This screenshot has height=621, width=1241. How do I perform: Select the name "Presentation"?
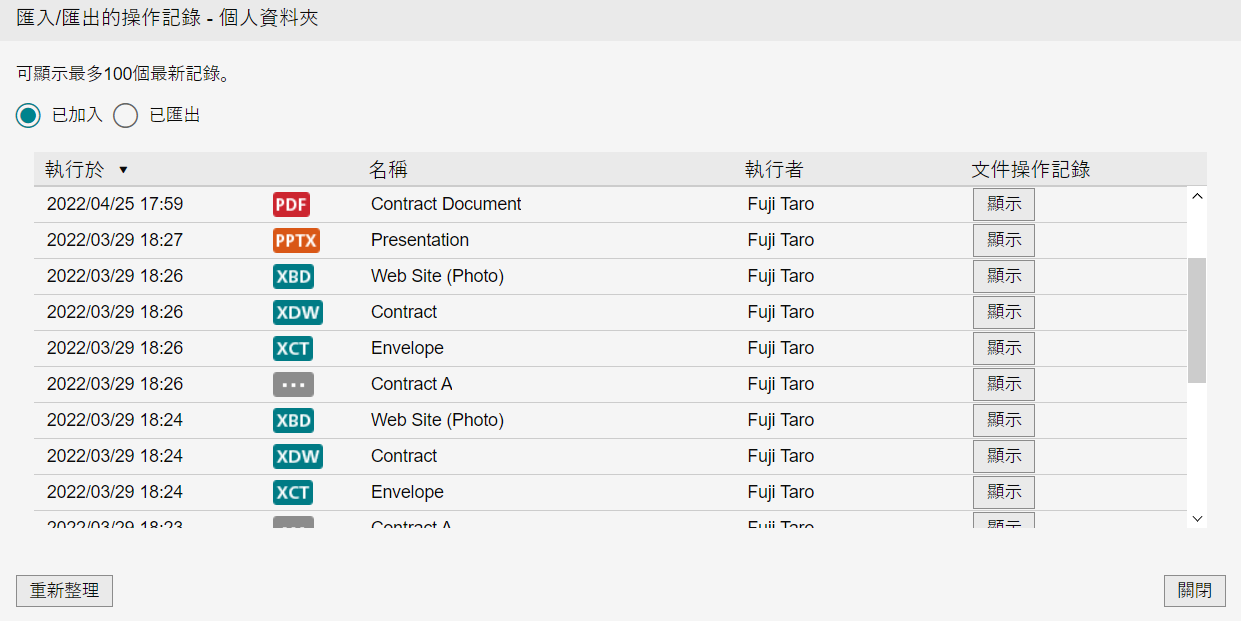420,240
